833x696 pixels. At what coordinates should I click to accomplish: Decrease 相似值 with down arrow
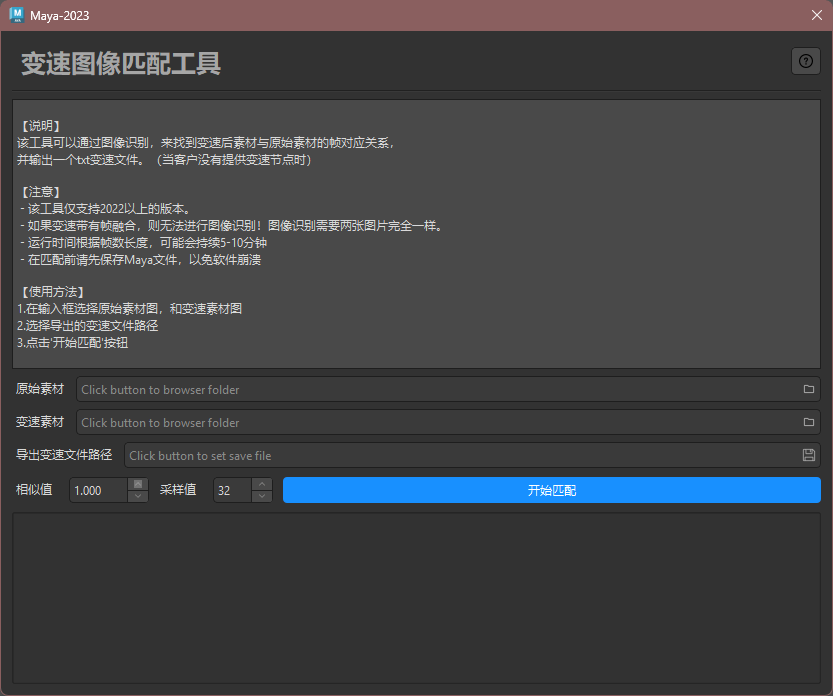coord(138,497)
